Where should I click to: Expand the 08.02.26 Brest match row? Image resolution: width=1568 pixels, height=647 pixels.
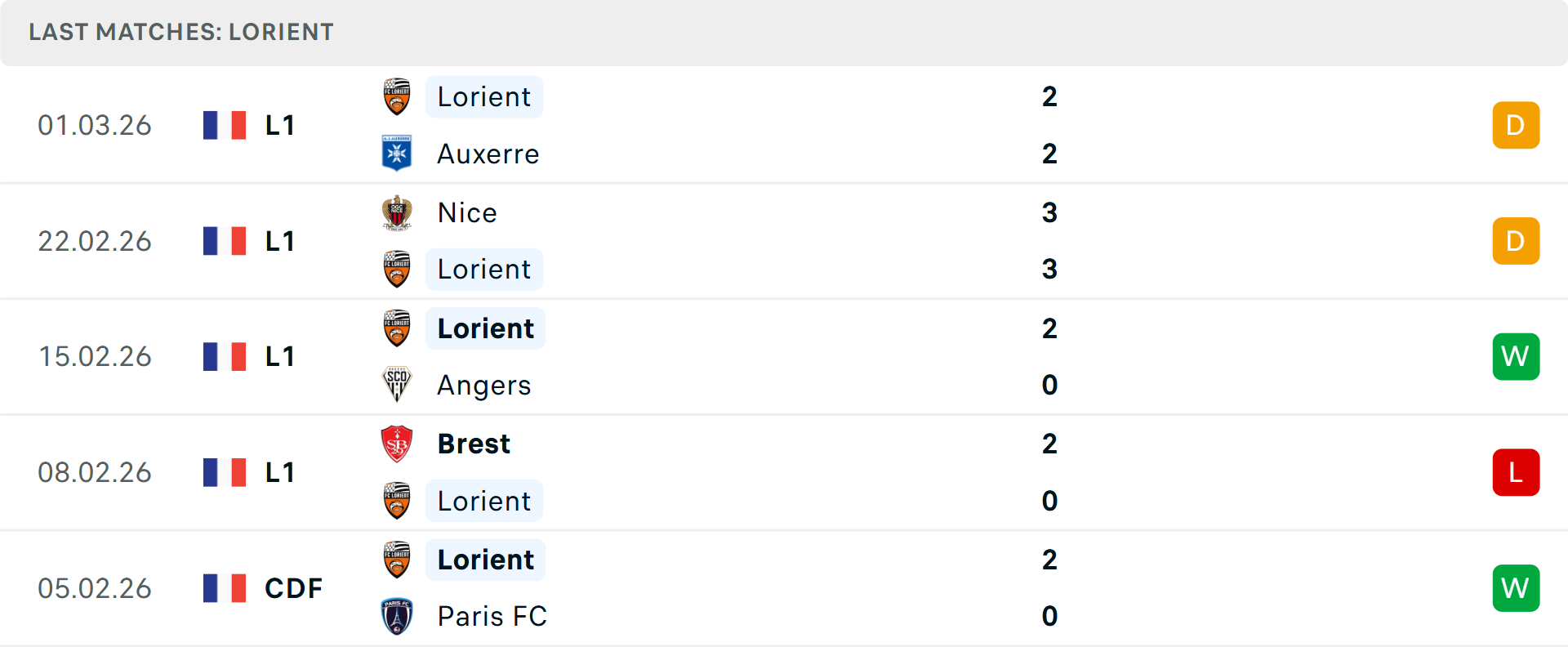coord(784,472)
